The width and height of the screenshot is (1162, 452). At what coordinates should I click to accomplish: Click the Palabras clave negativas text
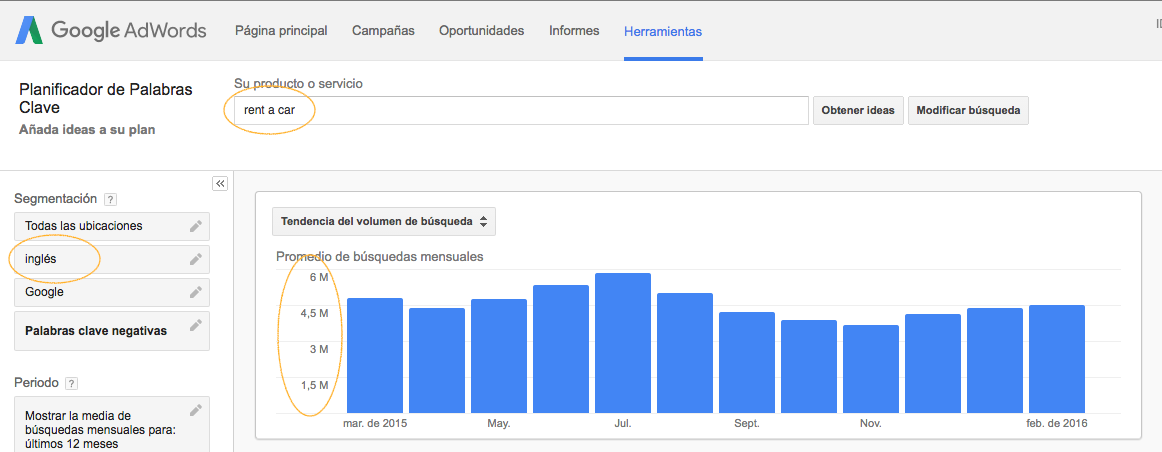[96, 330]
